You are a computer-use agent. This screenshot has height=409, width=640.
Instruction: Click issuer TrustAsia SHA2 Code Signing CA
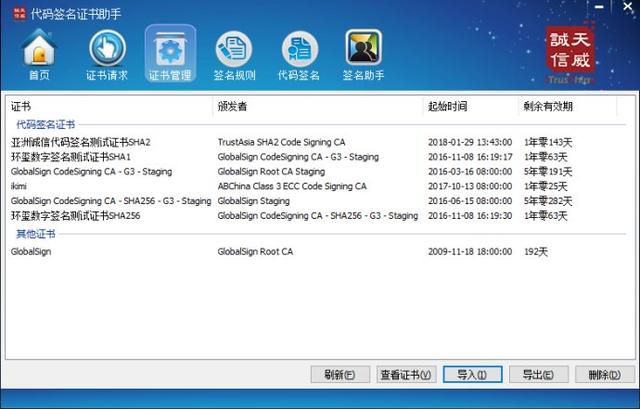tap(281, 142)
